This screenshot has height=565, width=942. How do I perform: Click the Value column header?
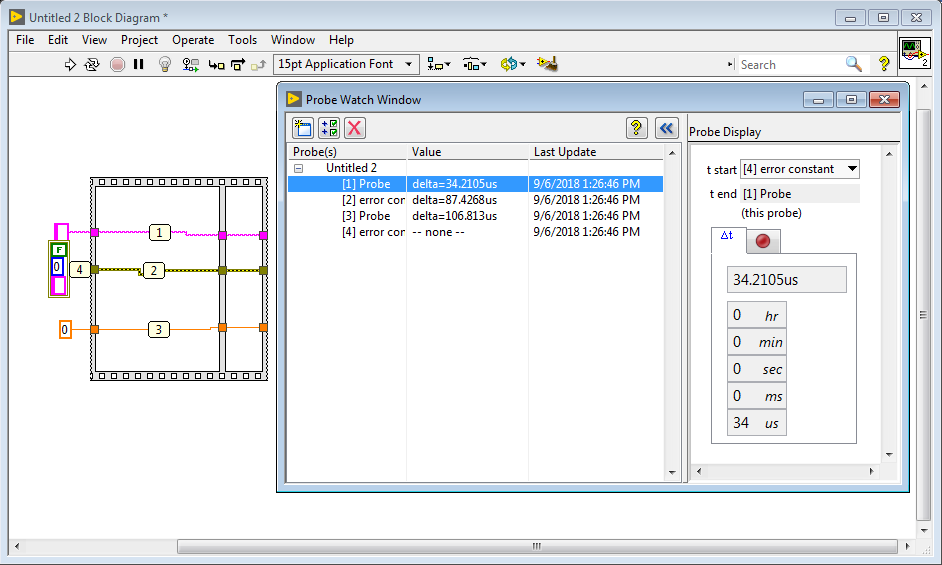(x=467, y=152)
